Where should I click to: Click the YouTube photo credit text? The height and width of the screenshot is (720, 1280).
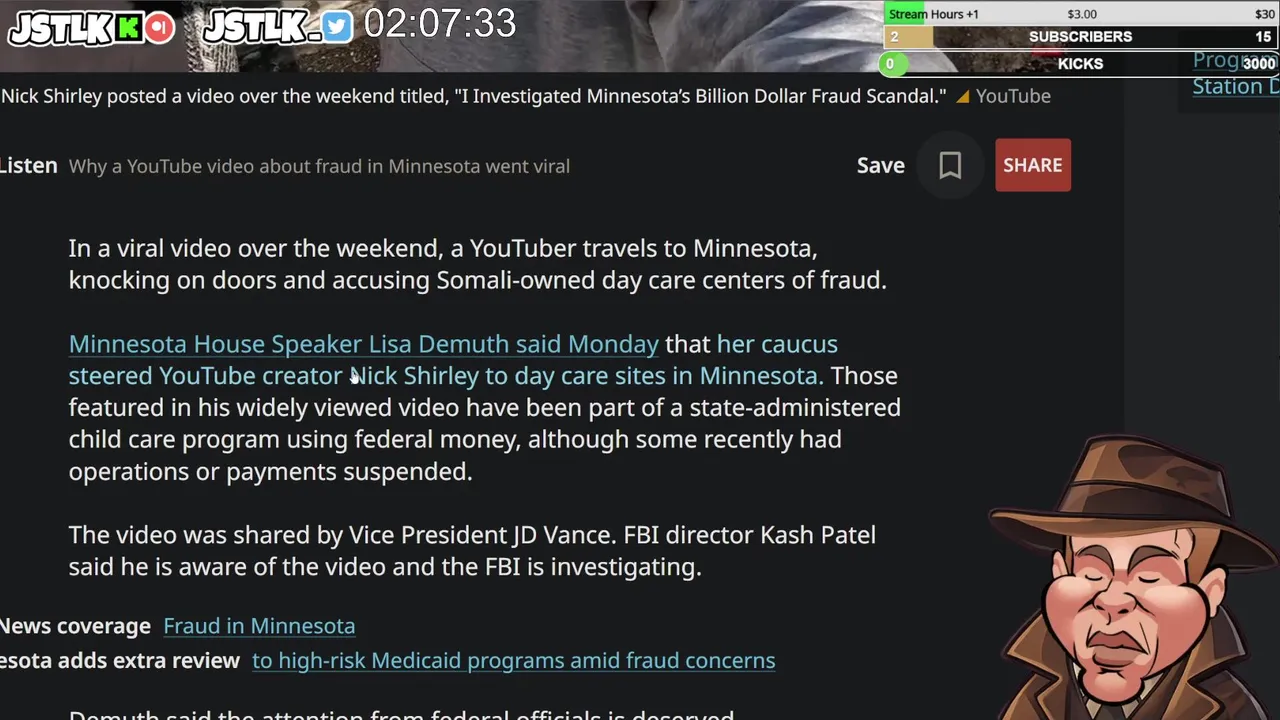[x=1013, y=96]
